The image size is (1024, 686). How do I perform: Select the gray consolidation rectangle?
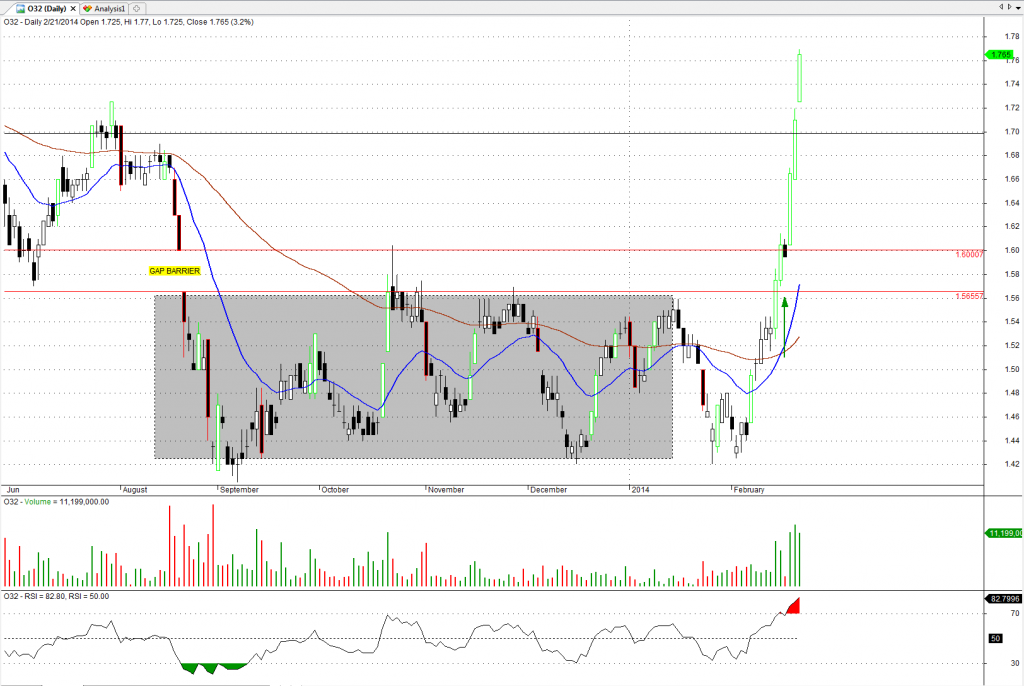tap(300, 440)
